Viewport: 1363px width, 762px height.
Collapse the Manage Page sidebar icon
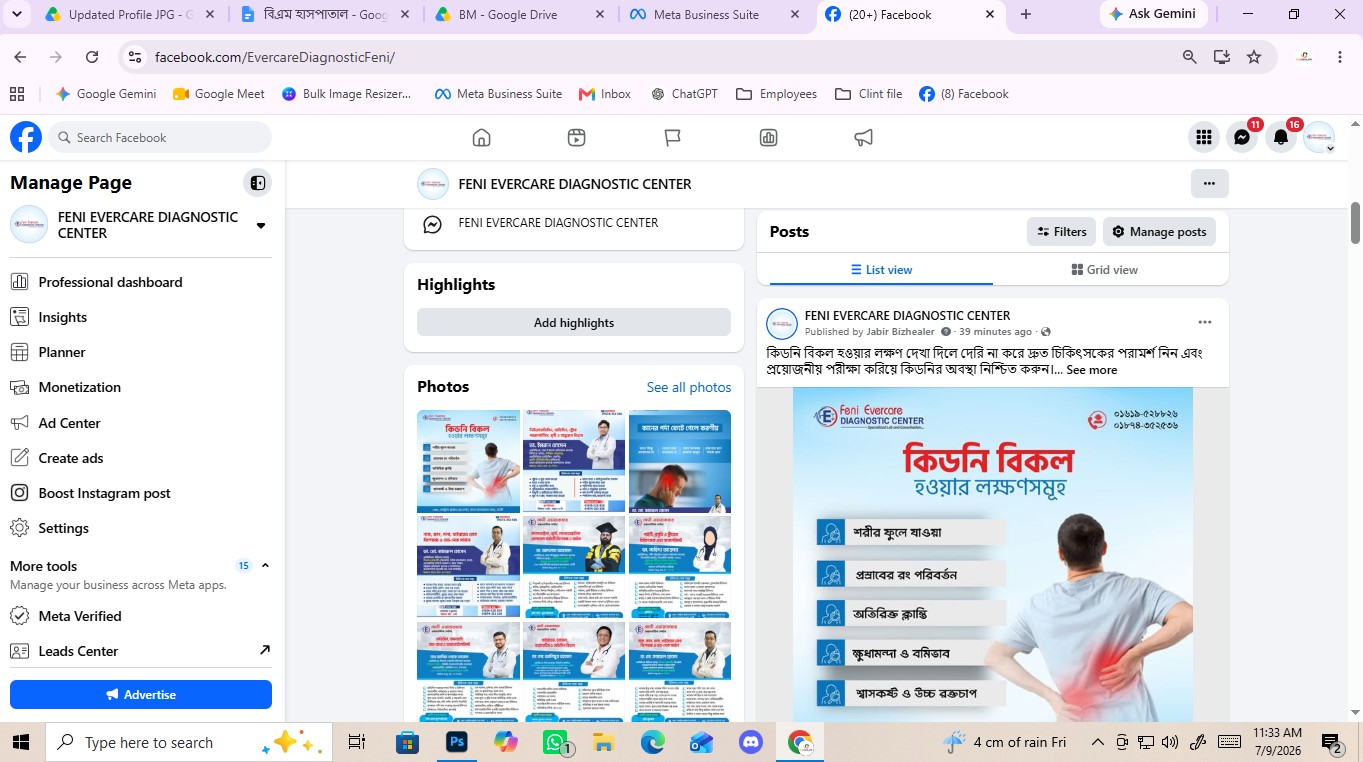pyautogui.click(x=258, y=183)
